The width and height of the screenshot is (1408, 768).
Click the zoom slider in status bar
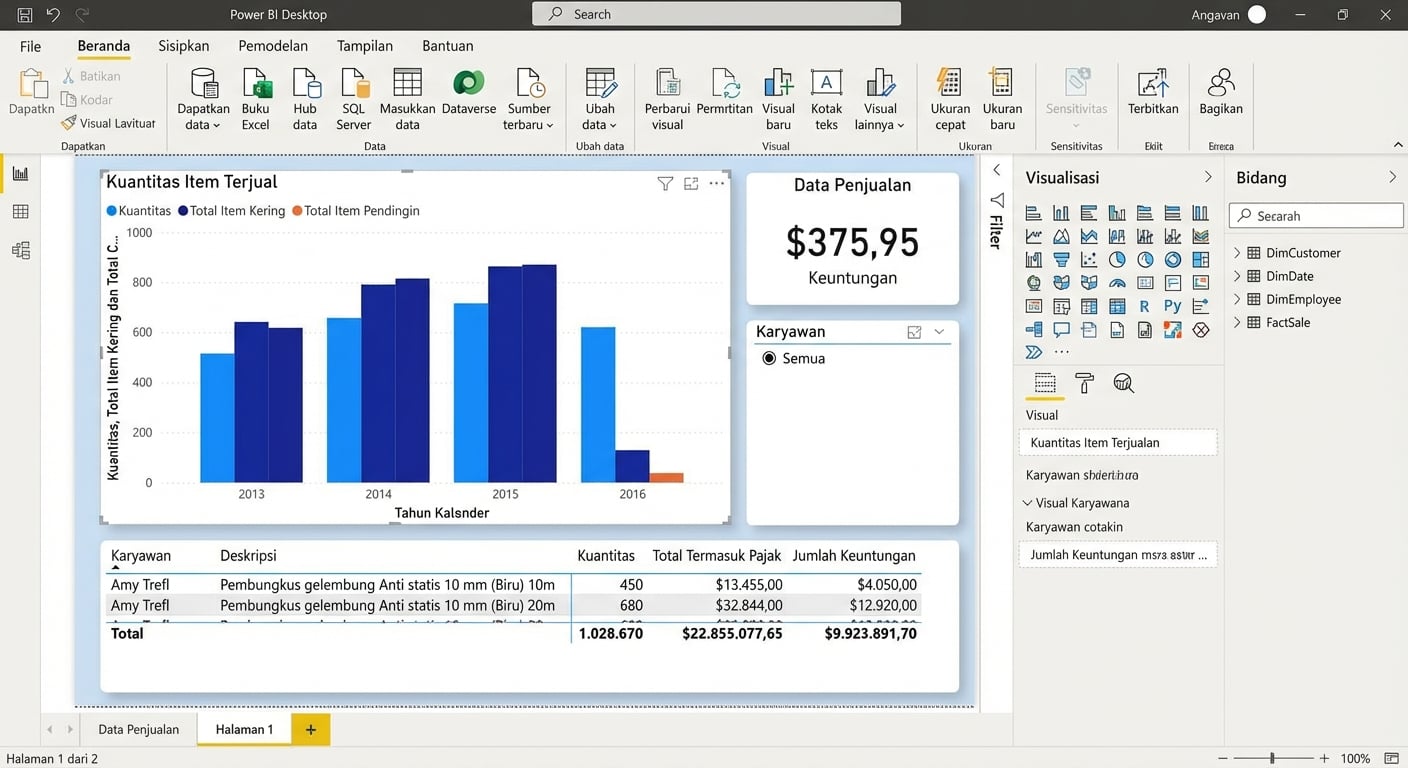[x=1272, y=759]
